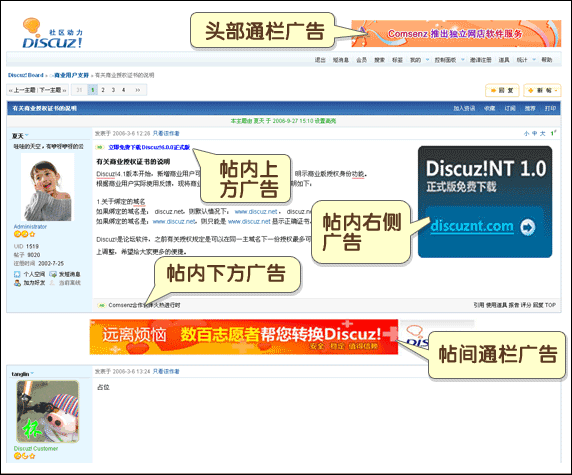The image size is (572, 475).
Task: Open the 新帖 new post button
Action: point(542,90)
